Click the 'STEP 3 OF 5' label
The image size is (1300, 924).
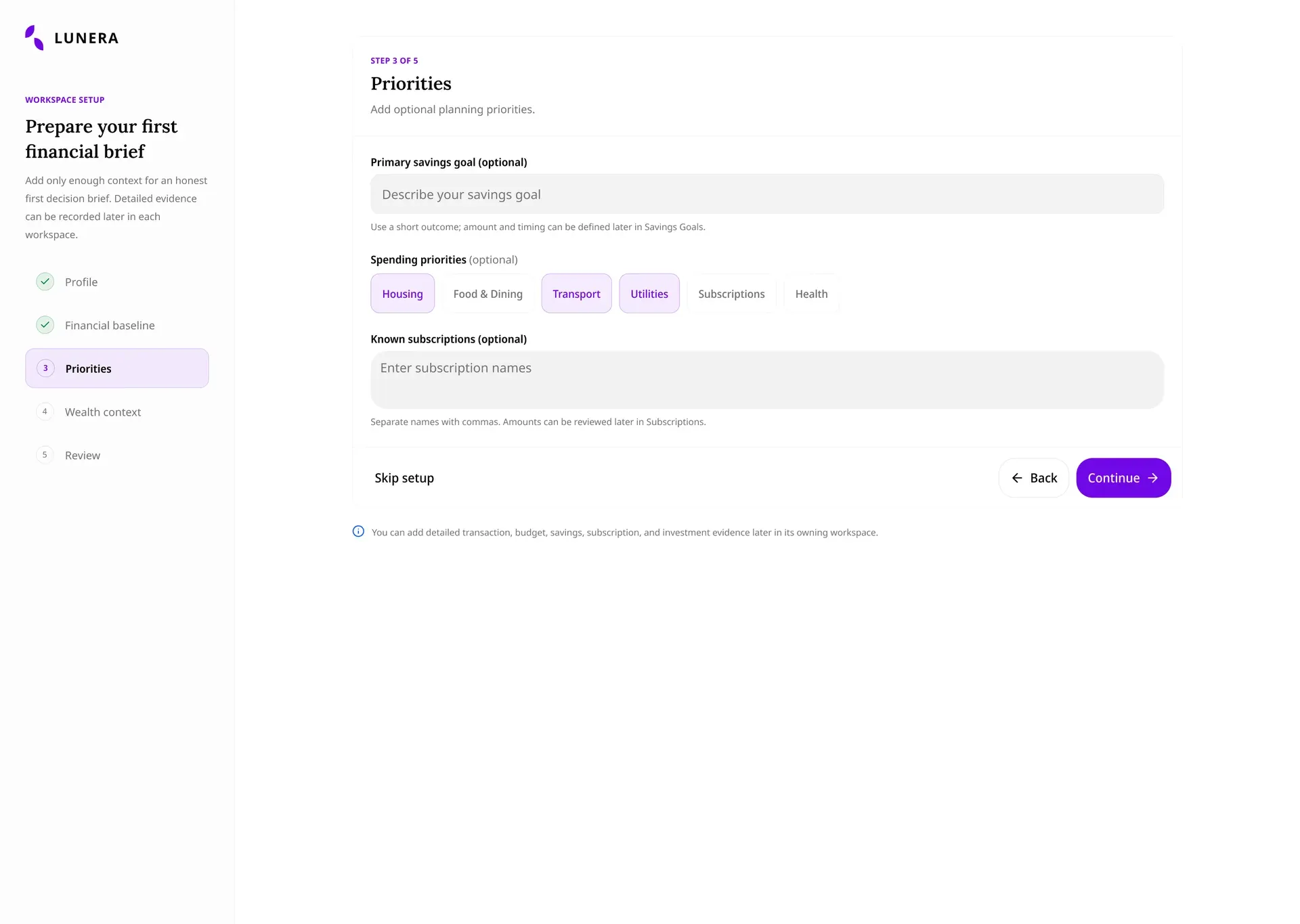click(394, 61)
